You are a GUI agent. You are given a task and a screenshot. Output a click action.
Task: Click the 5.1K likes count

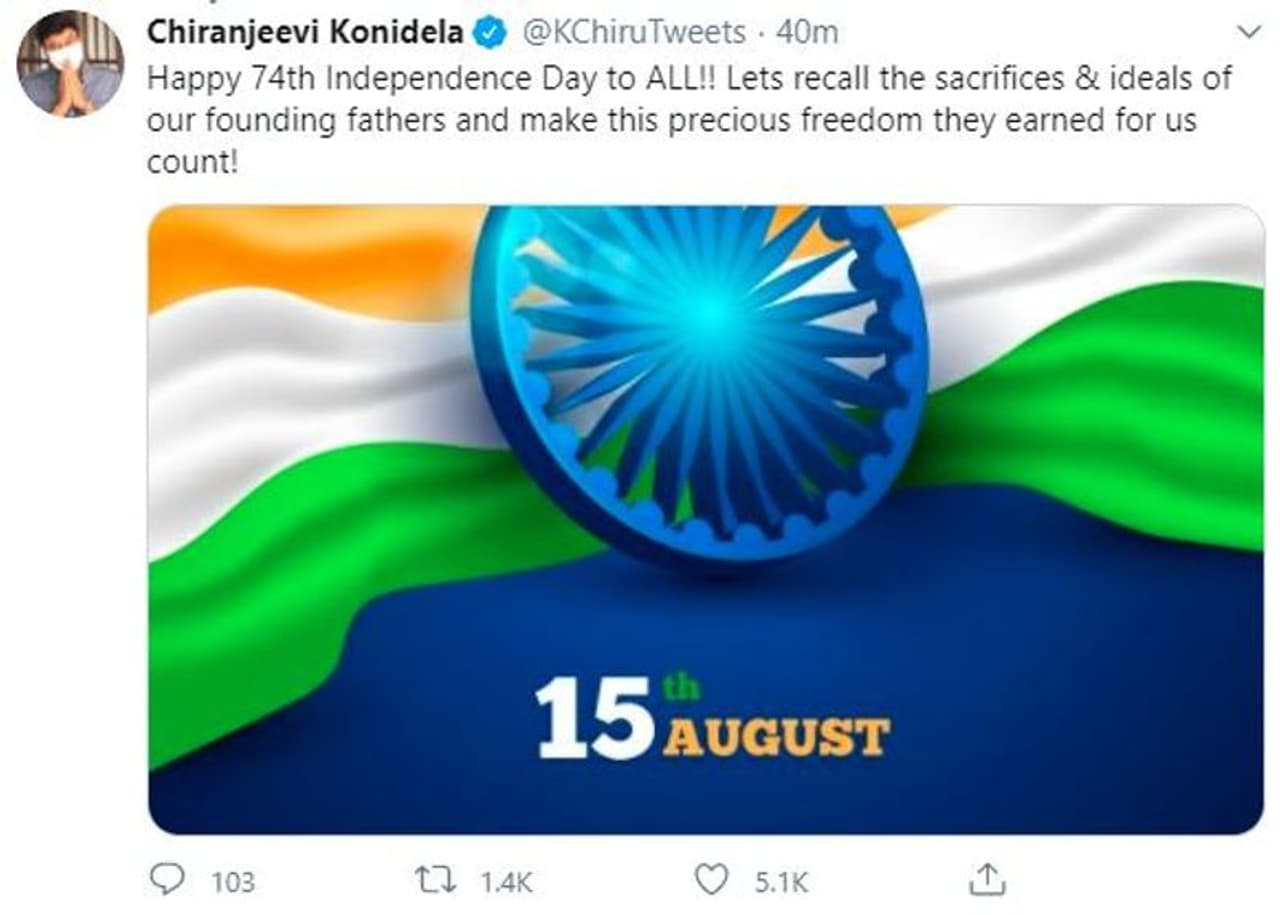point(780,882)
